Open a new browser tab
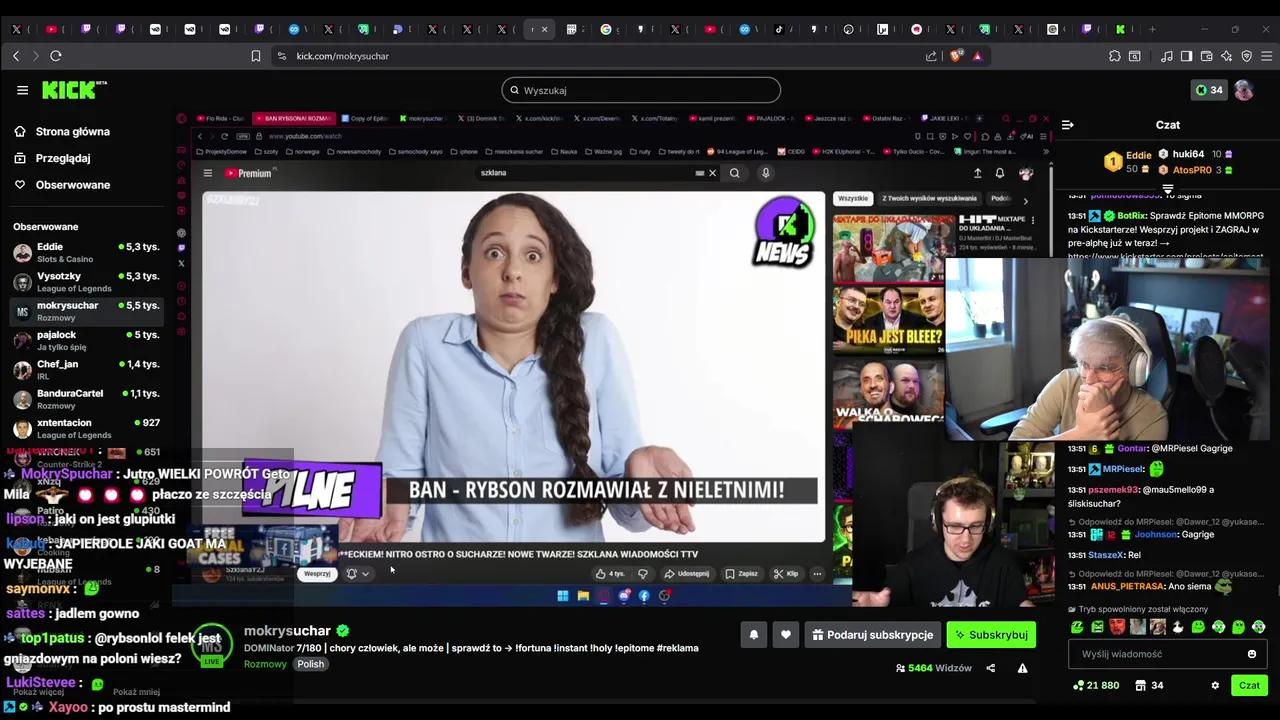The image size is (1280, 720). tap(1152, 29)
